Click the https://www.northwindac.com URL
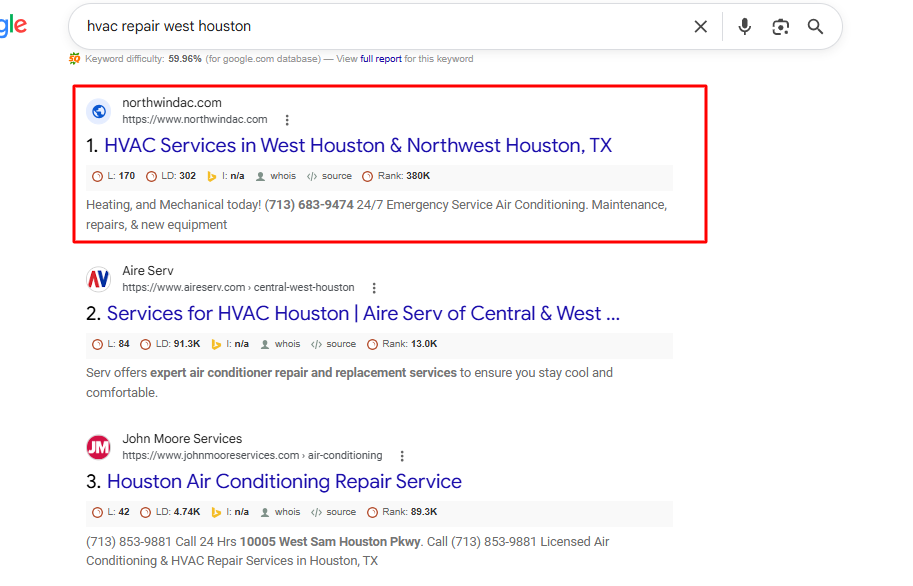The image size is (913, 586). 194,119
